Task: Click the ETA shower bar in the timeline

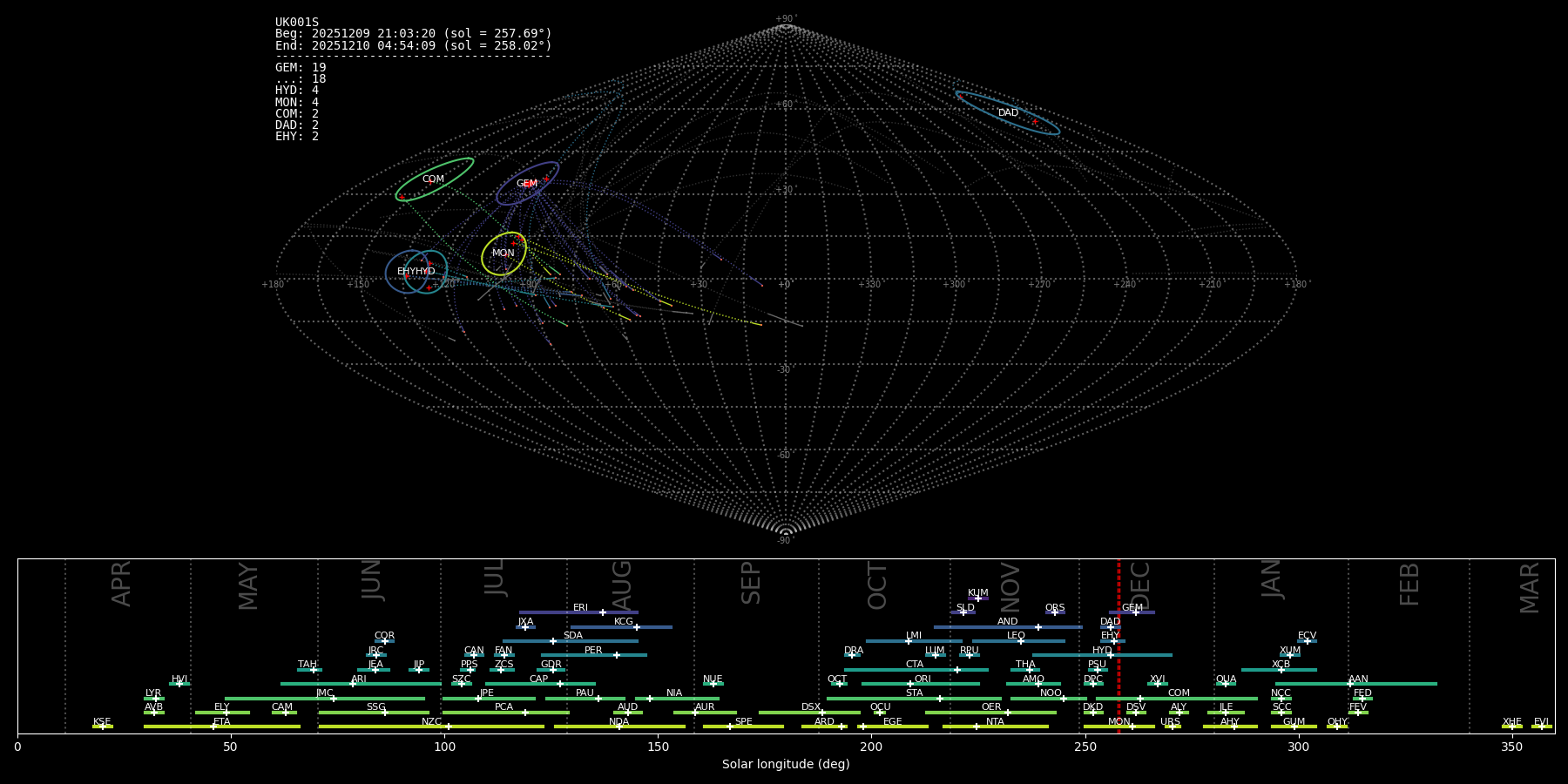Action: tap(222, 727)
